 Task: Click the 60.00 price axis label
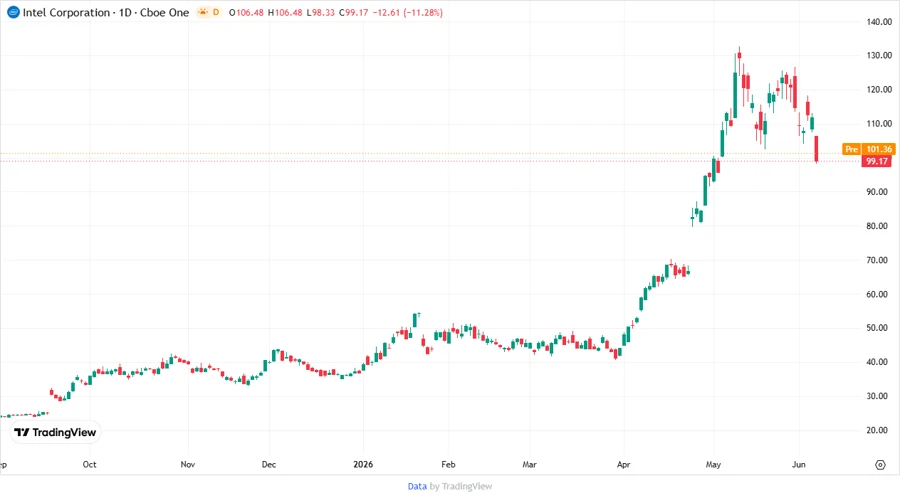878,294
